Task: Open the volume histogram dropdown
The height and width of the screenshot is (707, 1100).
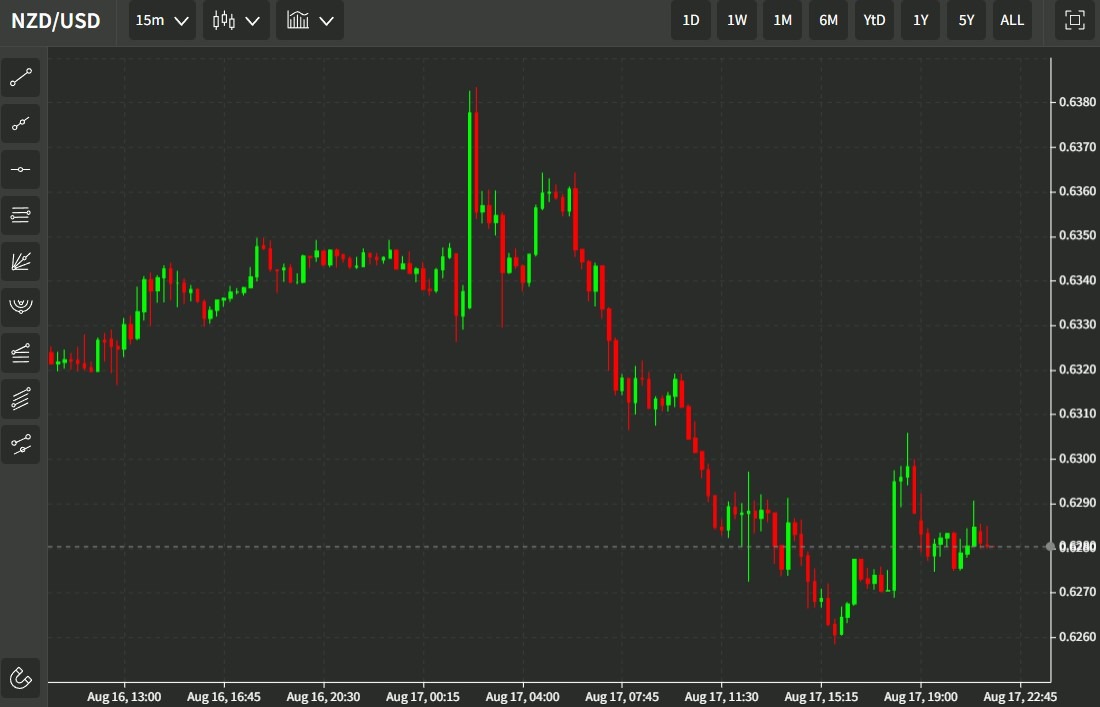Action: pyautogui.click(x=310, y=19)
